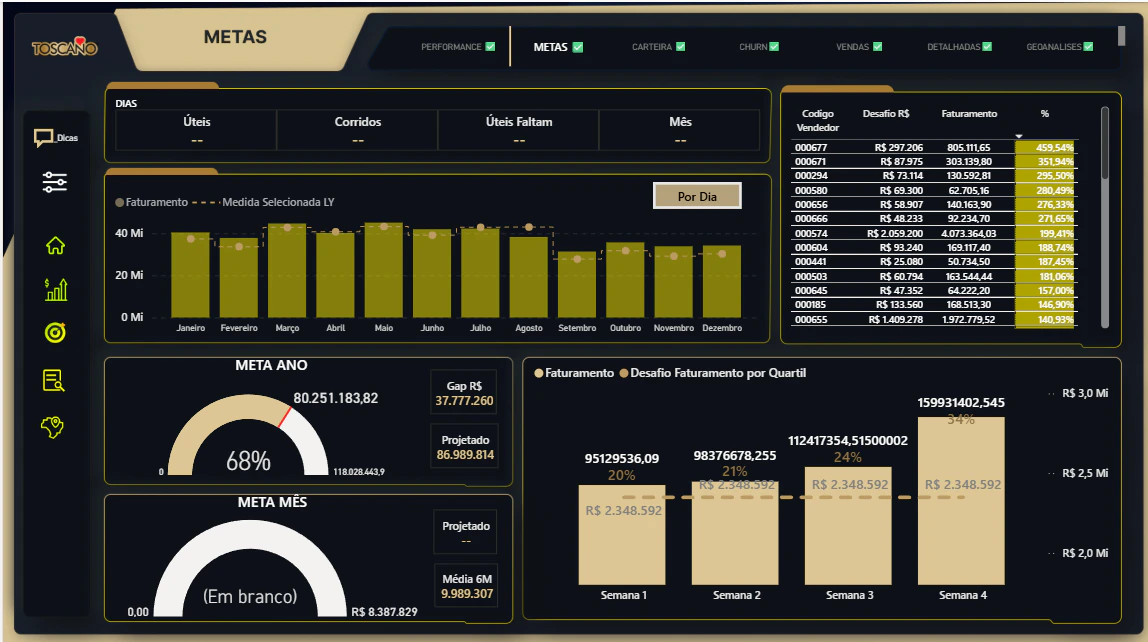
Task: Click the Média 6M 9.989.307 card
Action: coord(466,586)
